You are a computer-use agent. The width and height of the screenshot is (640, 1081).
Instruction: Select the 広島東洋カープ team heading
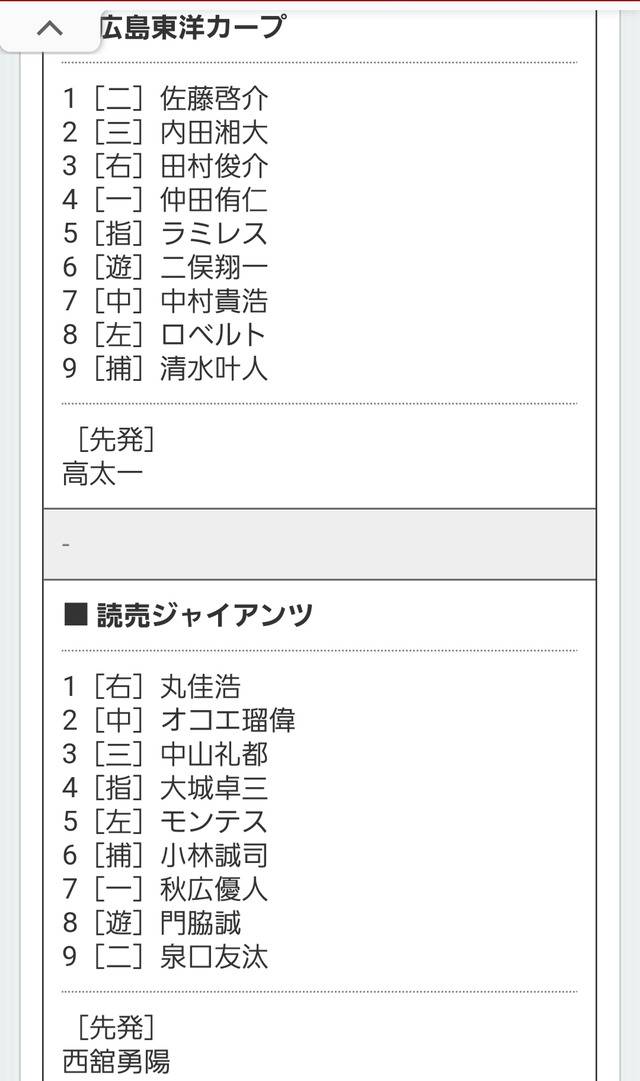point(192,26)
